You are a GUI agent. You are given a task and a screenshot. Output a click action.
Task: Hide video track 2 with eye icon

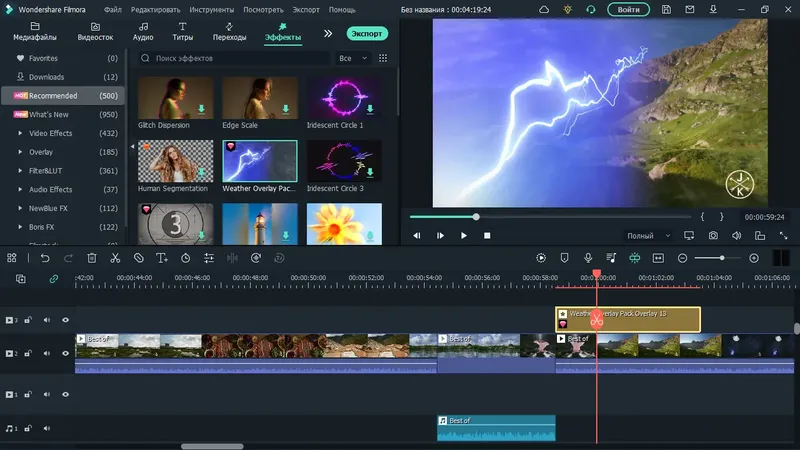pos(65,353)
